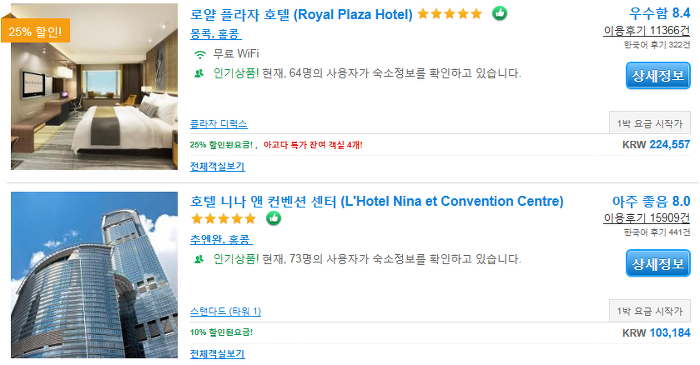Open the 추엔완, 홍콩 location link
The height and width of the screenshot is (365, 700).
[221, 239]
